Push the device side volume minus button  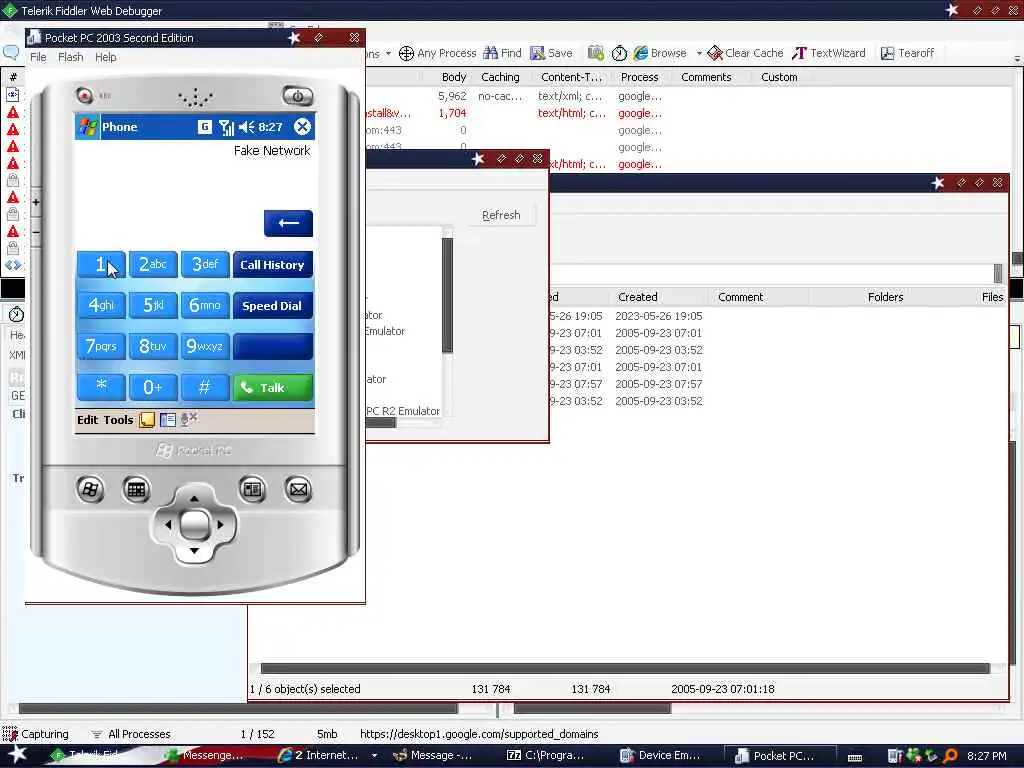[36, 232]
